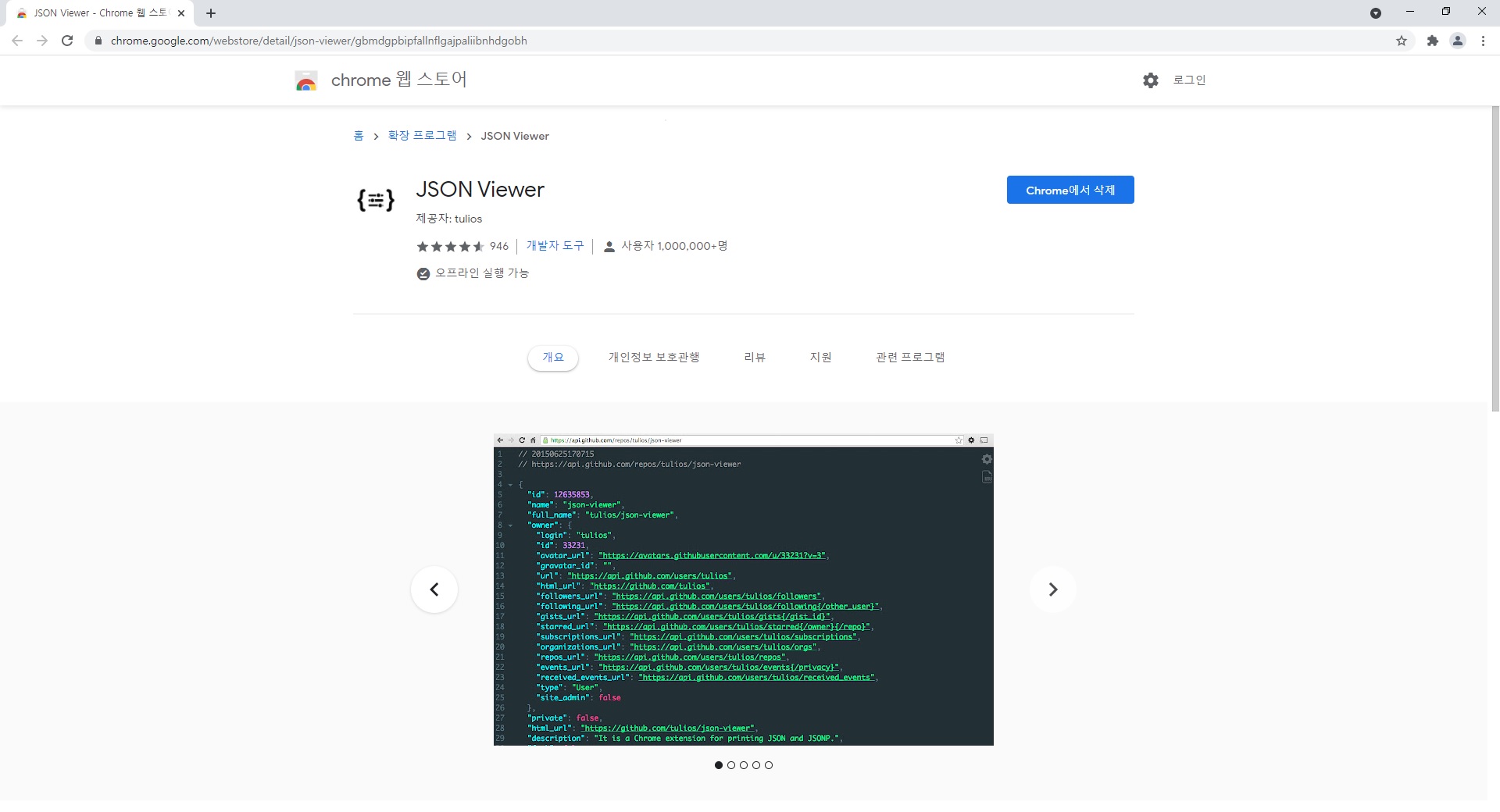Select the first carousel dot
The width and height of the screenshot is (1500, 812).
(719, 765)
